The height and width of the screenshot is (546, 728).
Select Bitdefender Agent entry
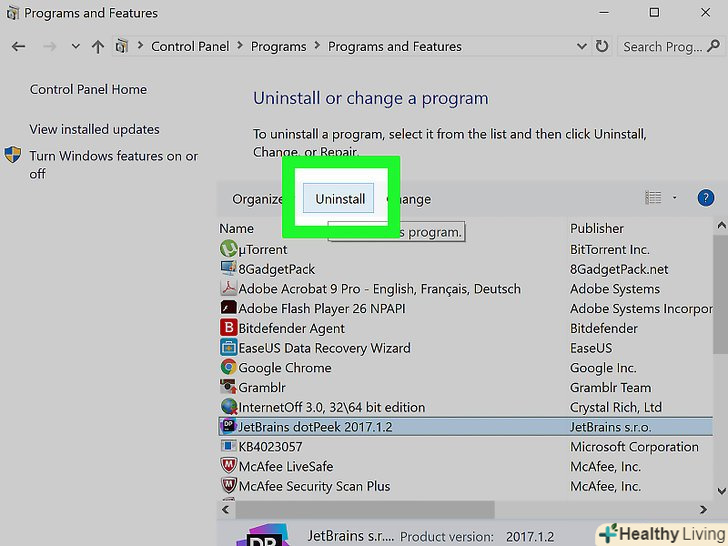292,328
